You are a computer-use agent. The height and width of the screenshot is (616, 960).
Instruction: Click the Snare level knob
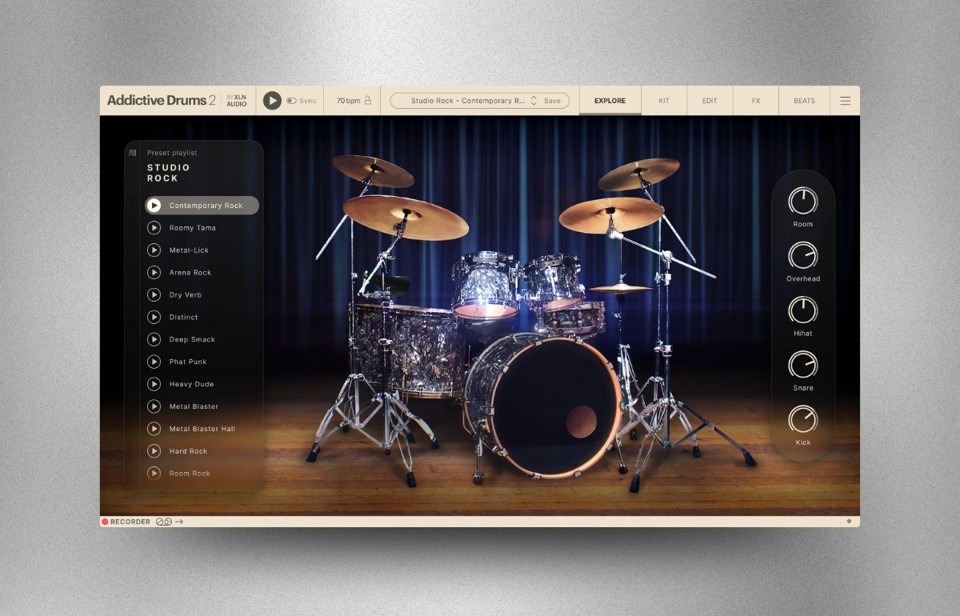(x=803, y=365)
